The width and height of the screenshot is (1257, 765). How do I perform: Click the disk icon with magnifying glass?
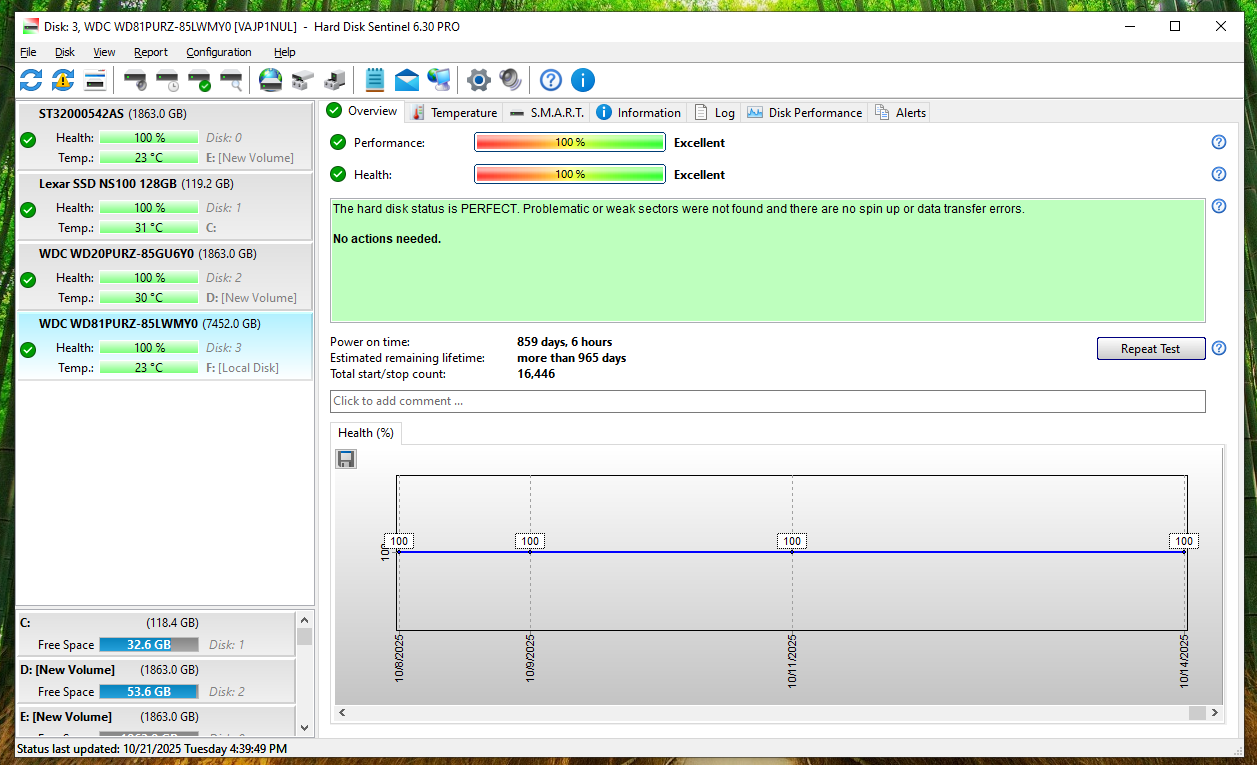coord(231,80)
